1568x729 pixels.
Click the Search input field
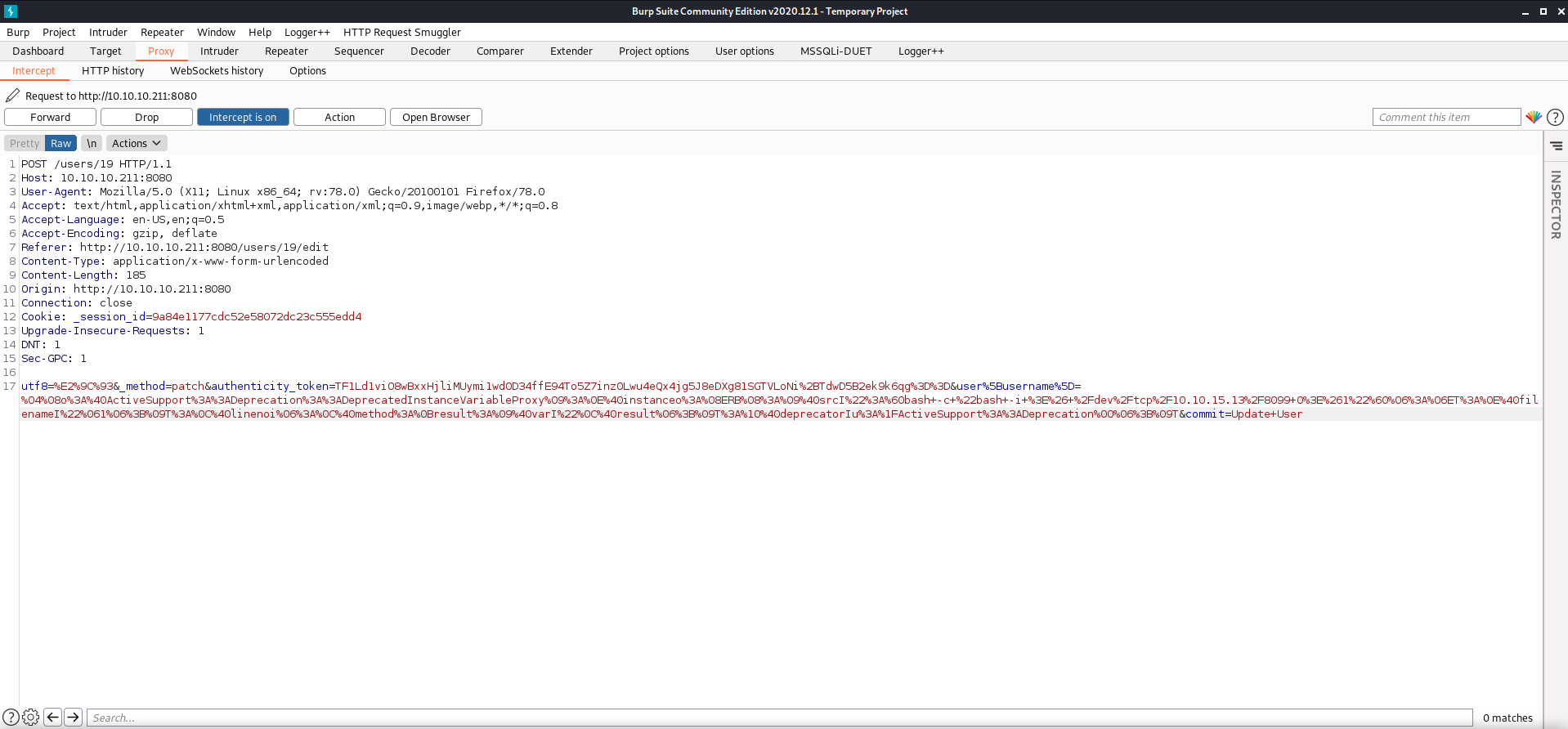[780, 718]
